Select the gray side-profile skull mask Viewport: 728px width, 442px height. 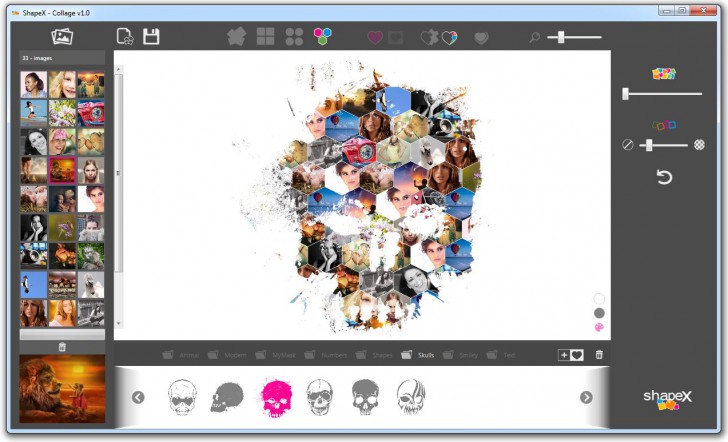[227, 397]
